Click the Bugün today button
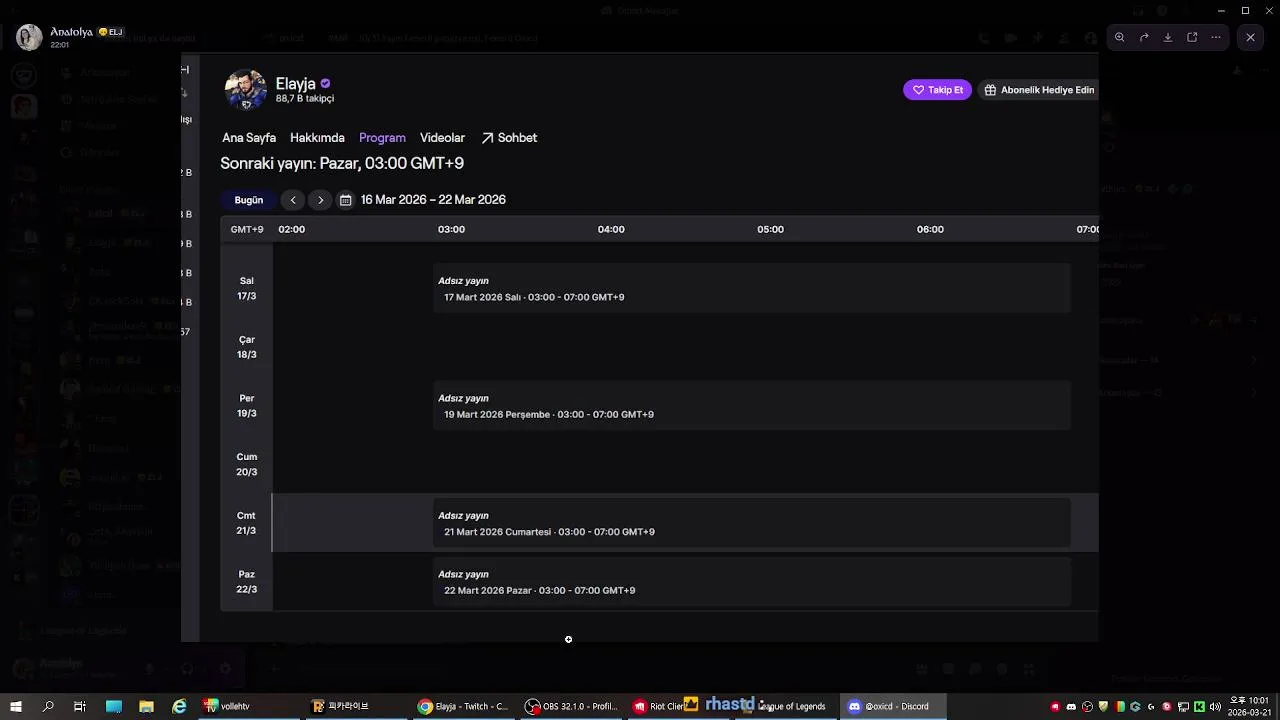 click(x=249, y=200)
